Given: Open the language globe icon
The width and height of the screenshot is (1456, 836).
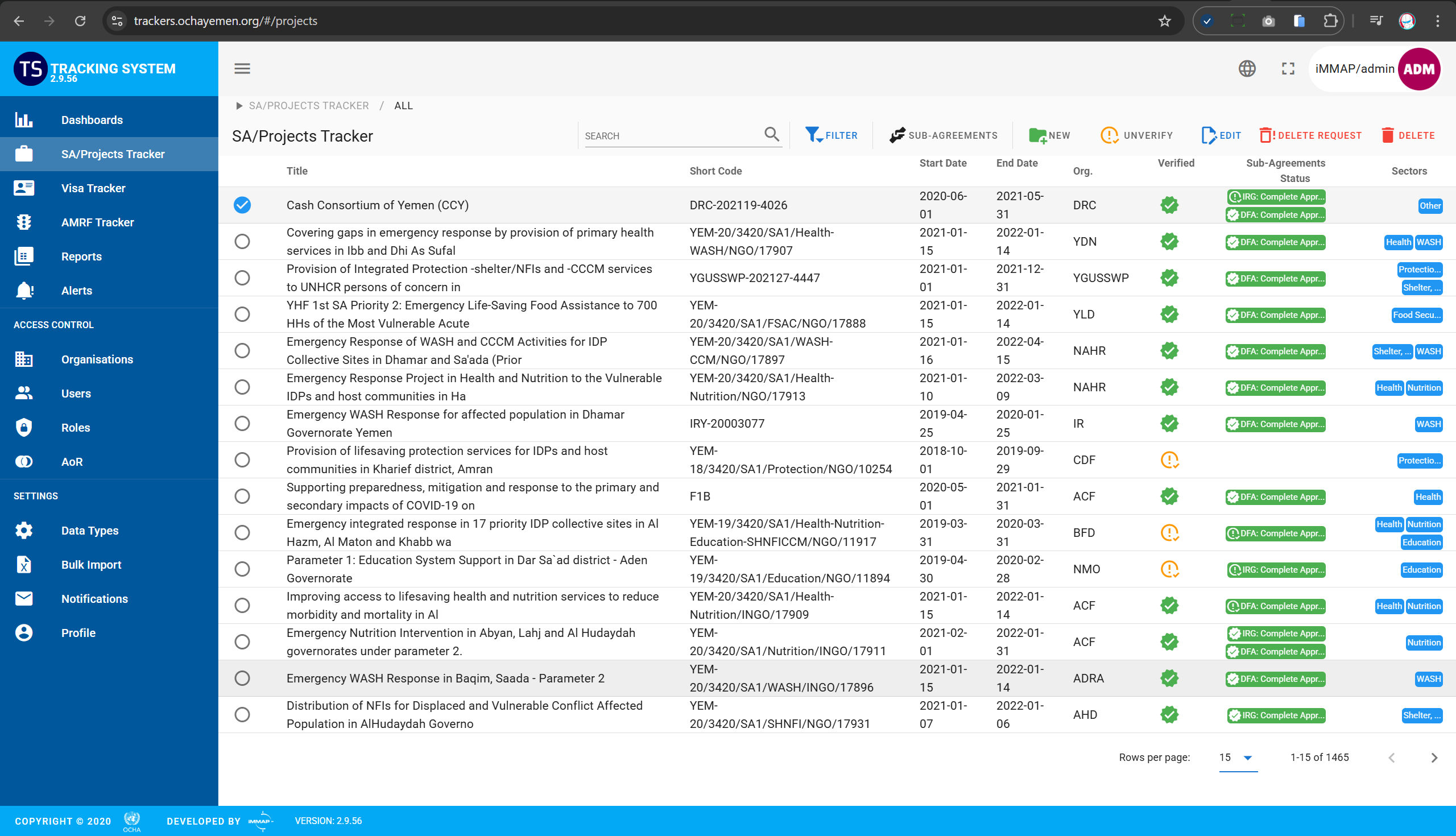Looking at the screenshot, I should (x=1247, y=69).
